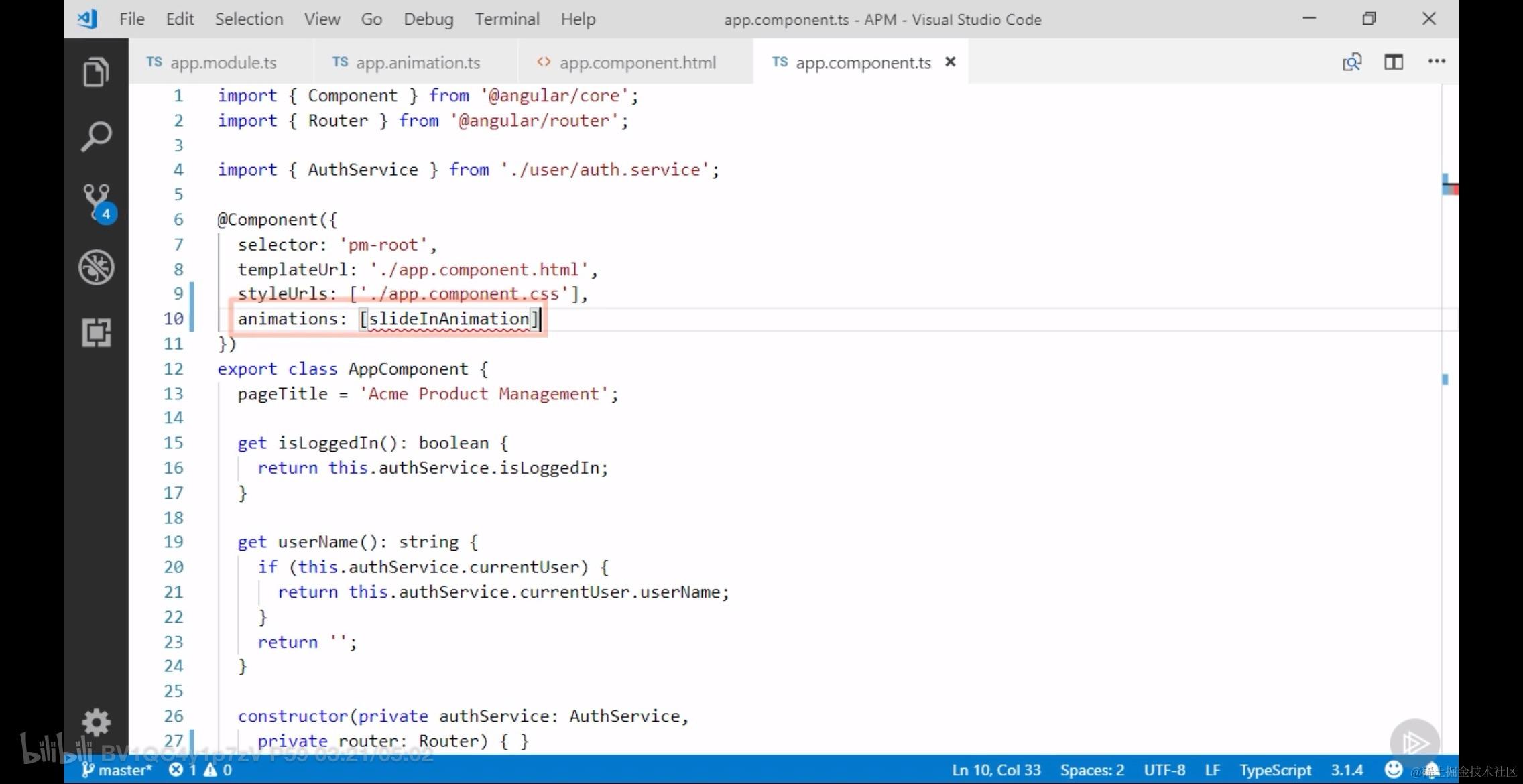Viewport: 1523px width, 784px height.
Task: Click the feedback smiley icon in the status bar
Action: [1393, 769]
